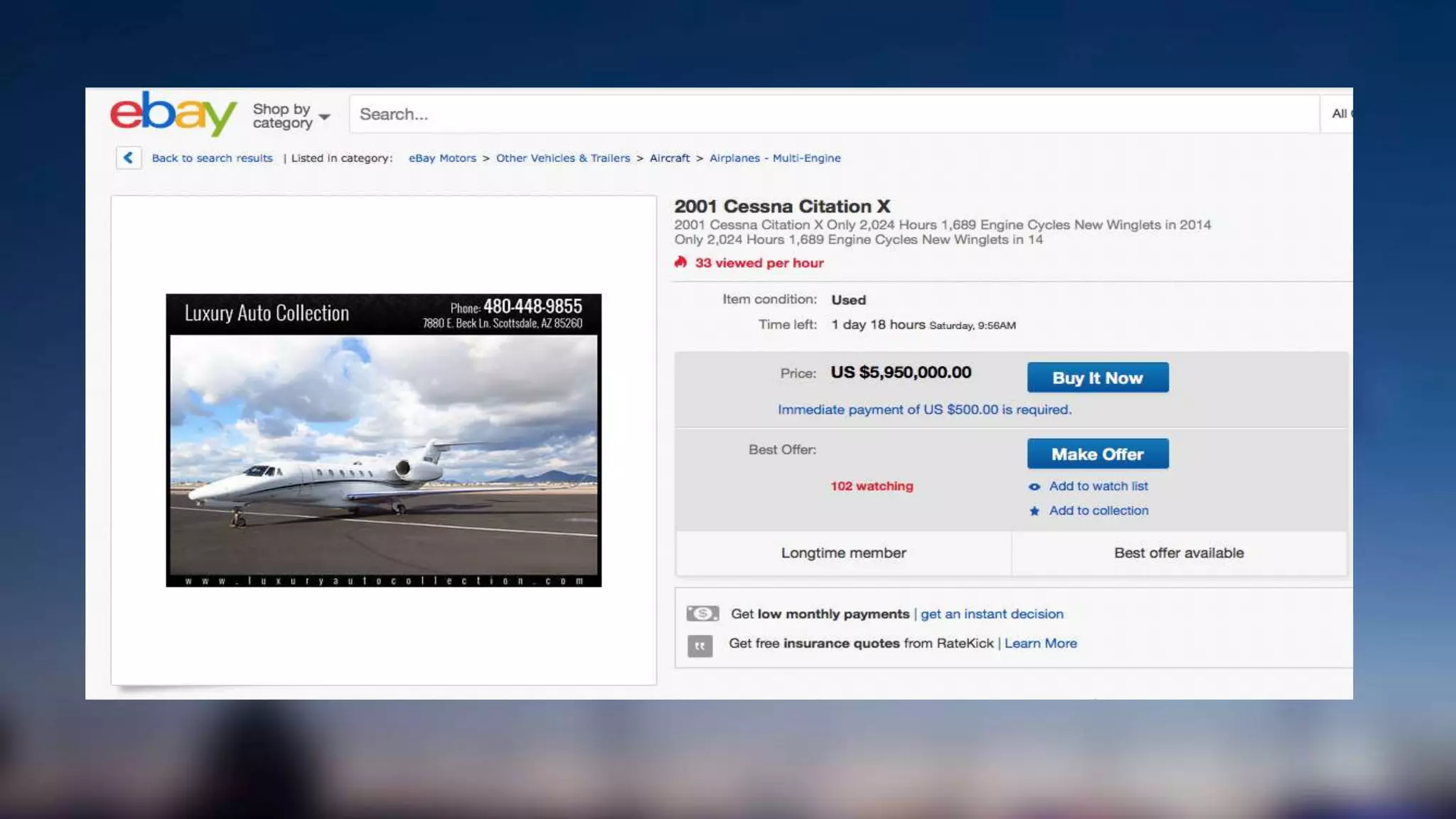Open the Shop by category dropdown
The width and height of the screenshot is (1456, 819).
click(x=291, y=115)
